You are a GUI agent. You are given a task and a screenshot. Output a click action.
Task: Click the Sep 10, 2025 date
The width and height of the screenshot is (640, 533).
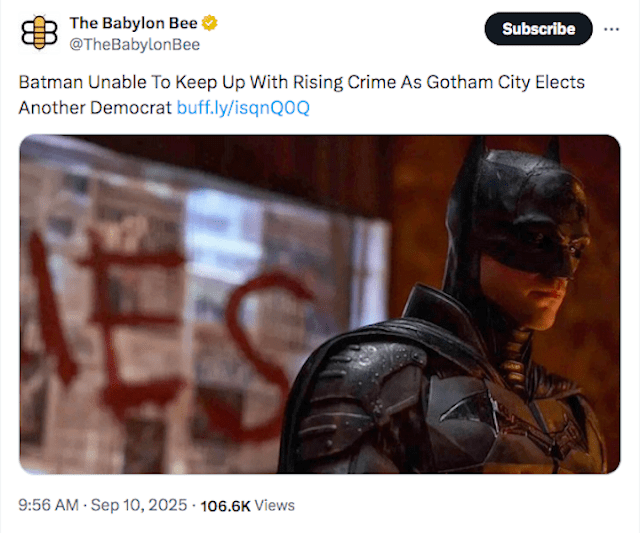(138, 505)
